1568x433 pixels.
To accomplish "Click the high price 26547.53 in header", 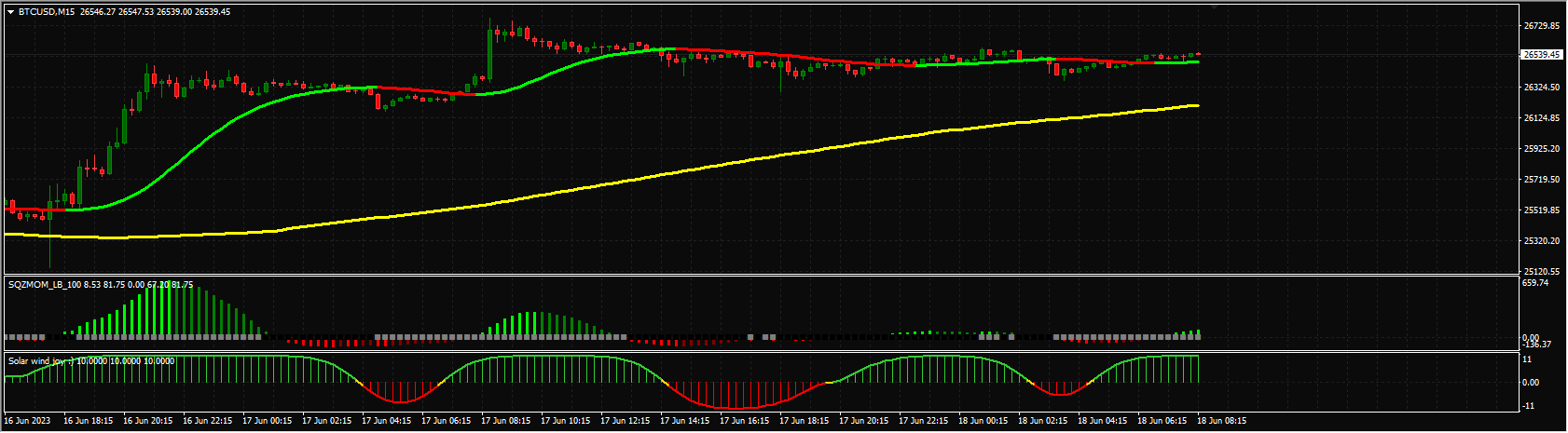I will click(137, 12).
